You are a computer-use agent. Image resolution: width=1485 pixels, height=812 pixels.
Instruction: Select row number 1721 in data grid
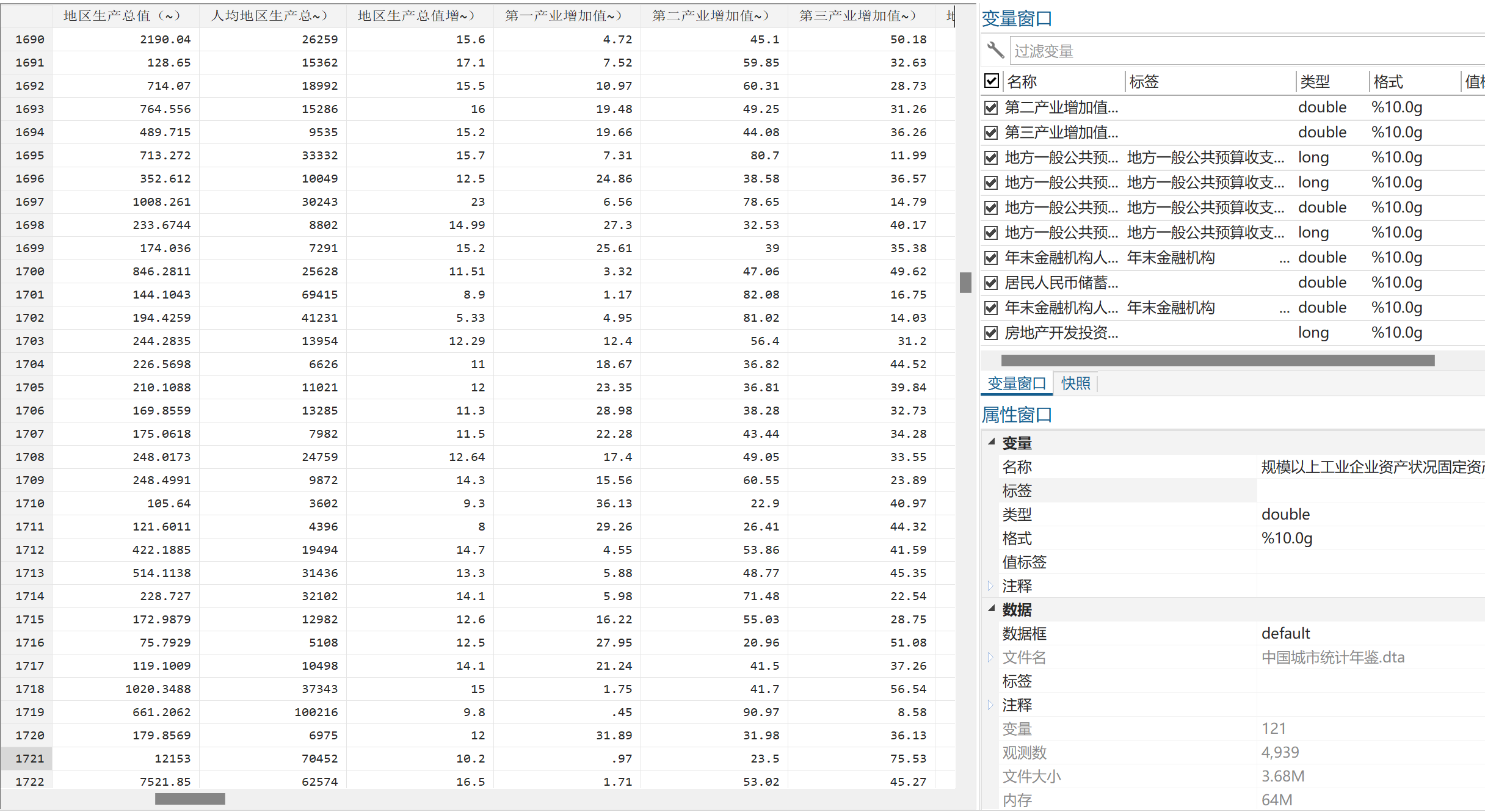pos(29,759)
